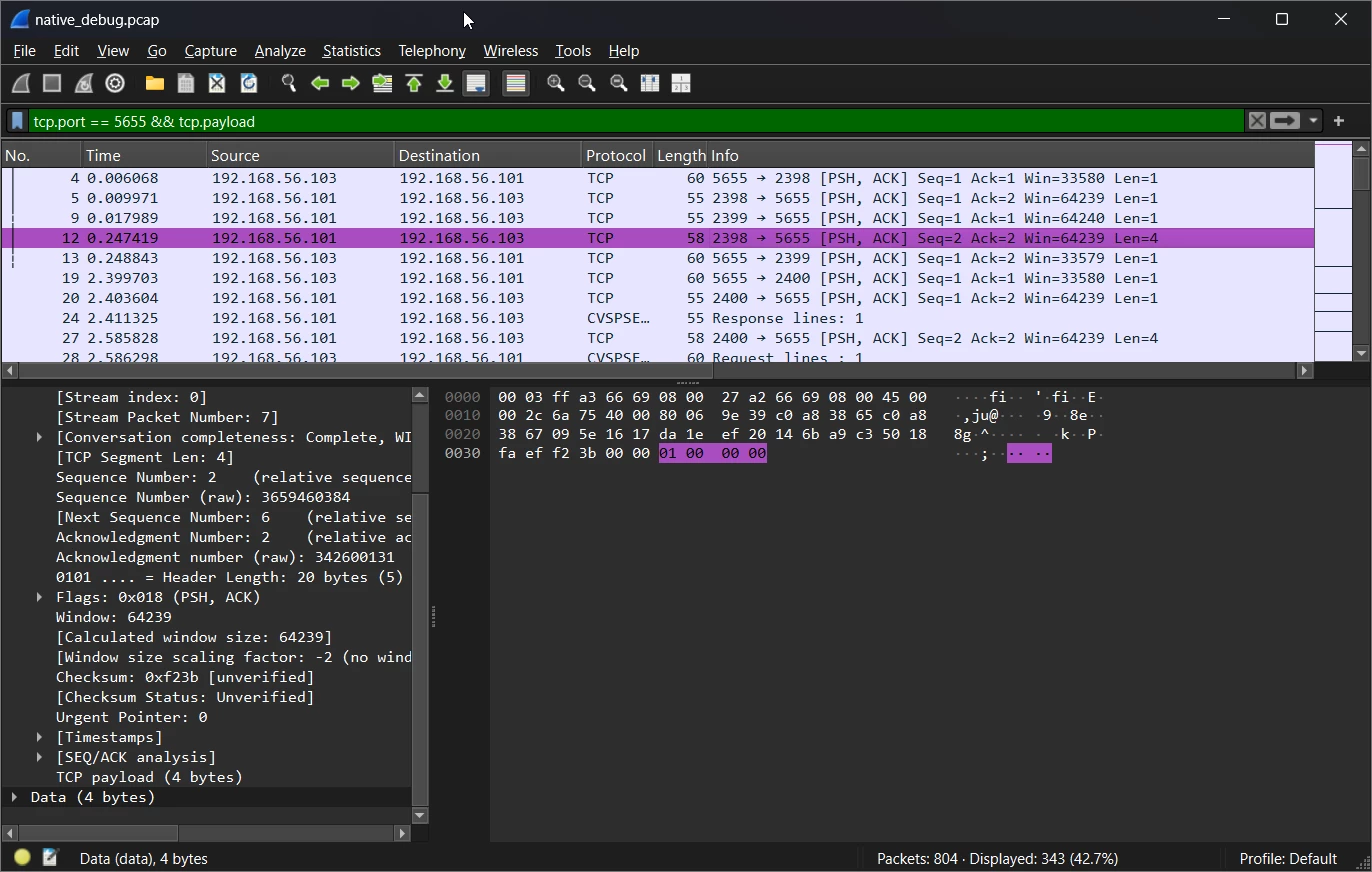Click the expert information status circle

tap(22, 857)
